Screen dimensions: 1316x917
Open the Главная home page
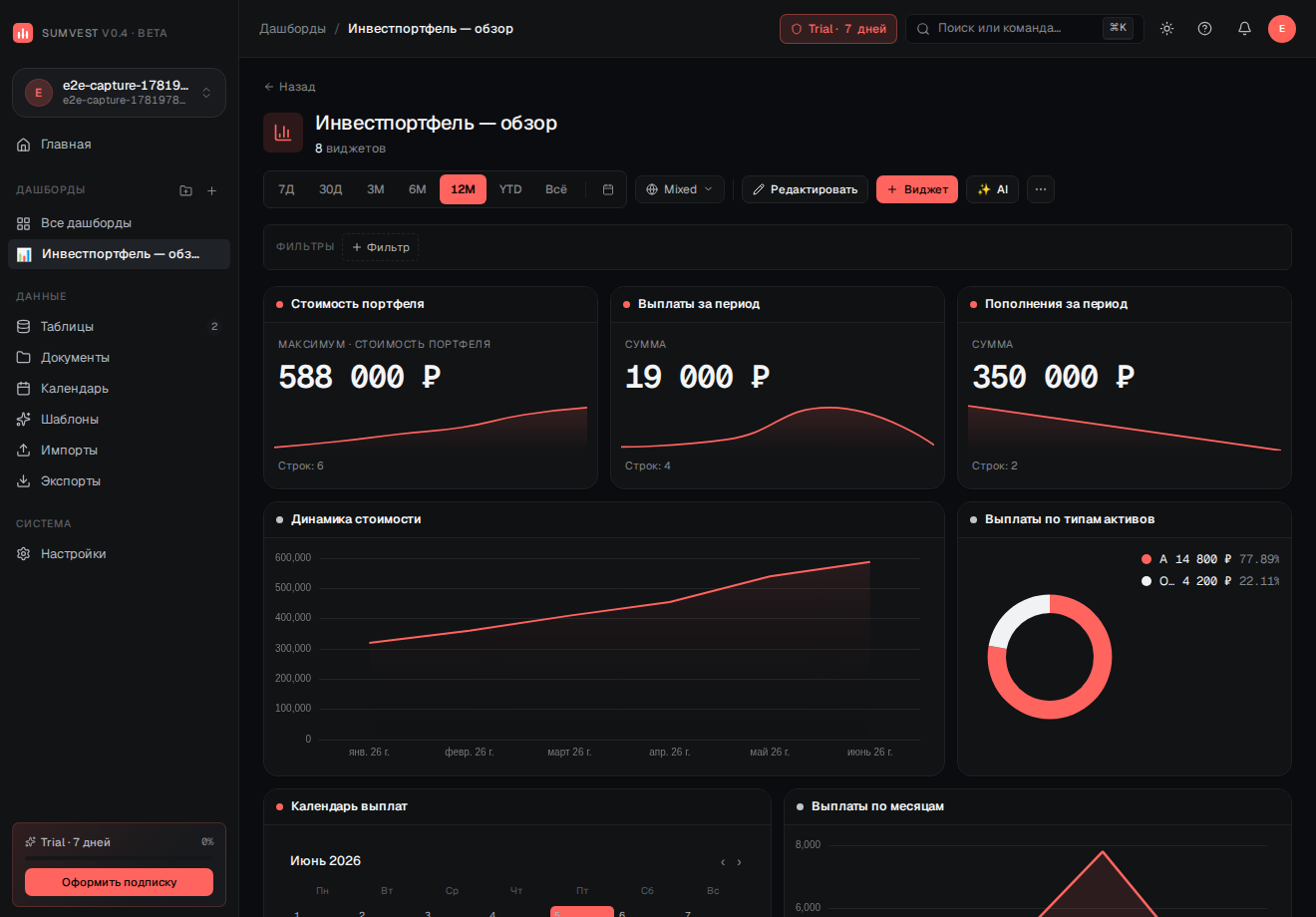[x=119, y=145]
